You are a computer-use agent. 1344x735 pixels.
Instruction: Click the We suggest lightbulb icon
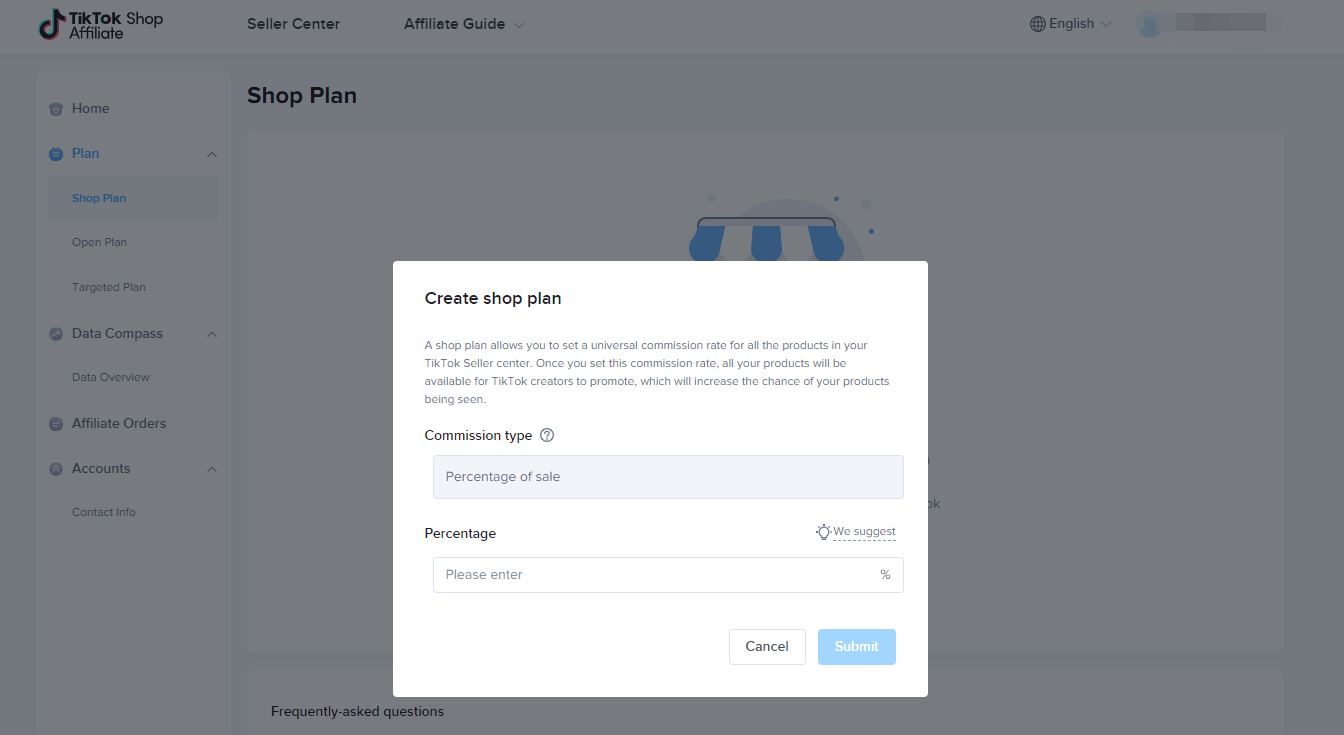coord(823,532)
